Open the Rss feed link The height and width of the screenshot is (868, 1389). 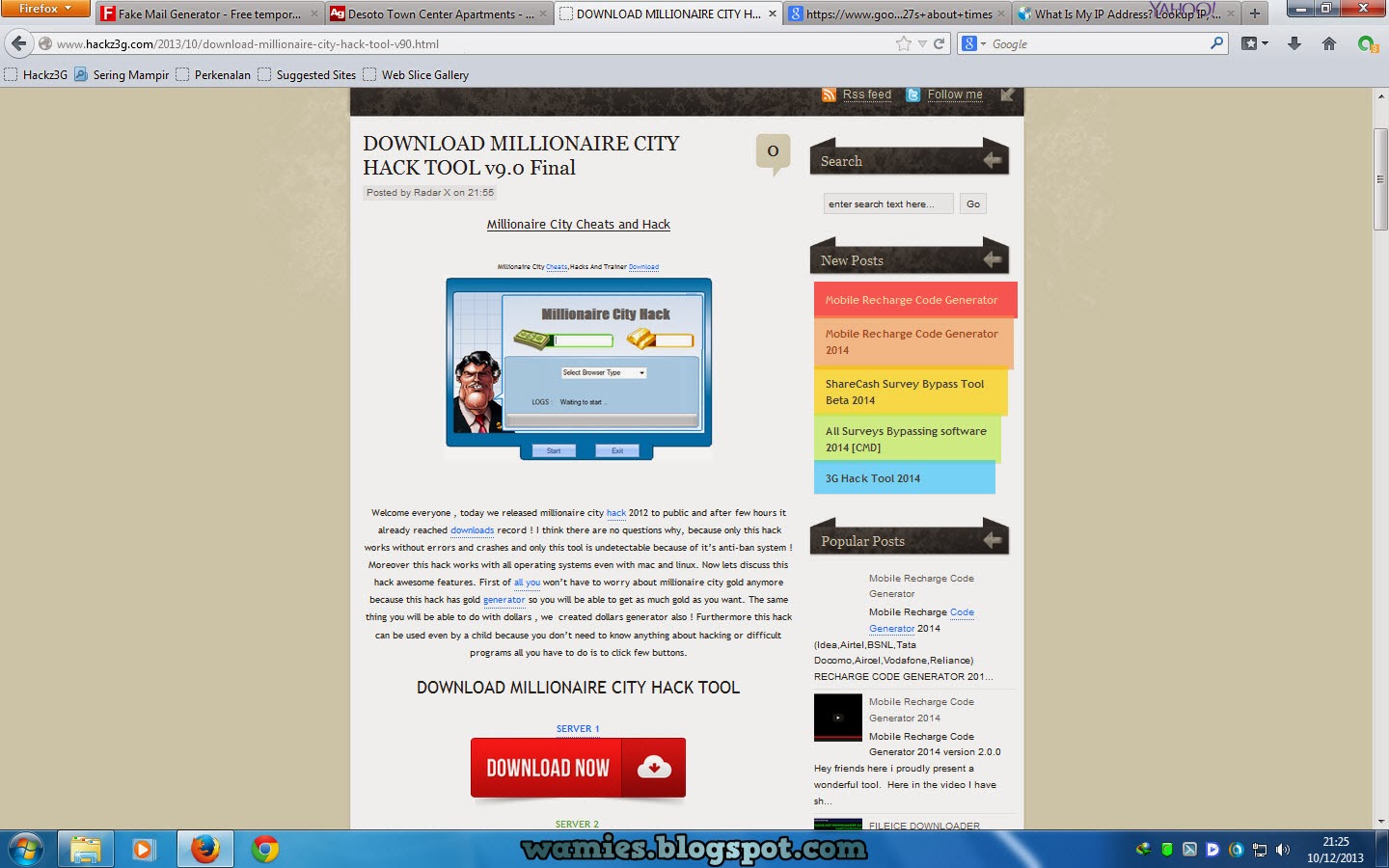tap(867, 95)
